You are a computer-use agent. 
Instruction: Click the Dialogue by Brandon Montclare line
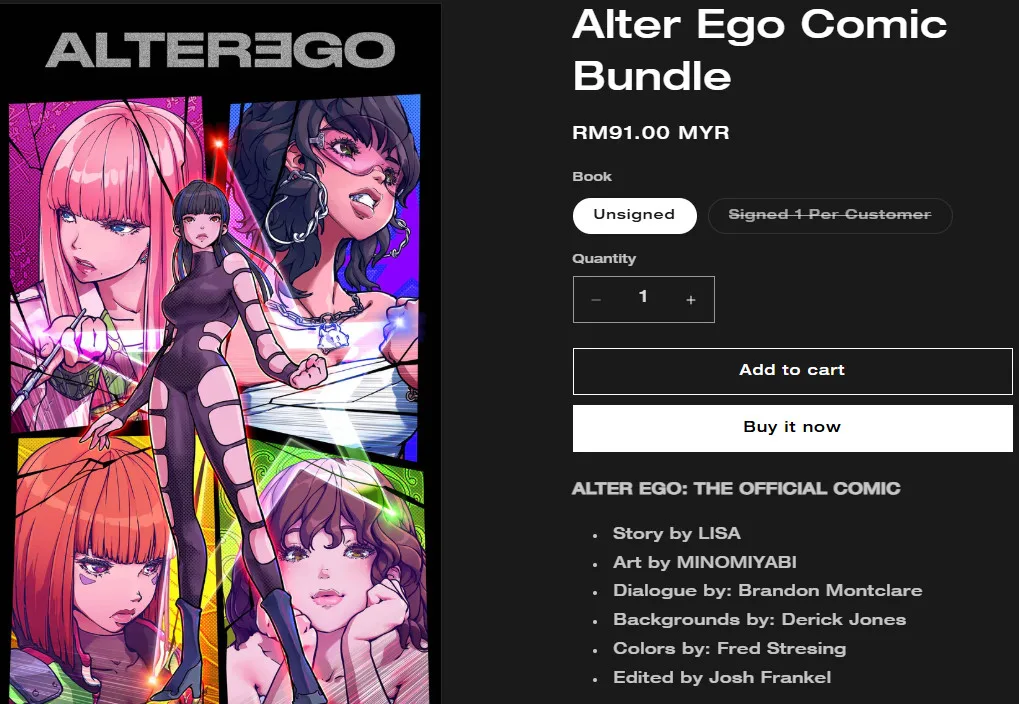pos(767,590)
